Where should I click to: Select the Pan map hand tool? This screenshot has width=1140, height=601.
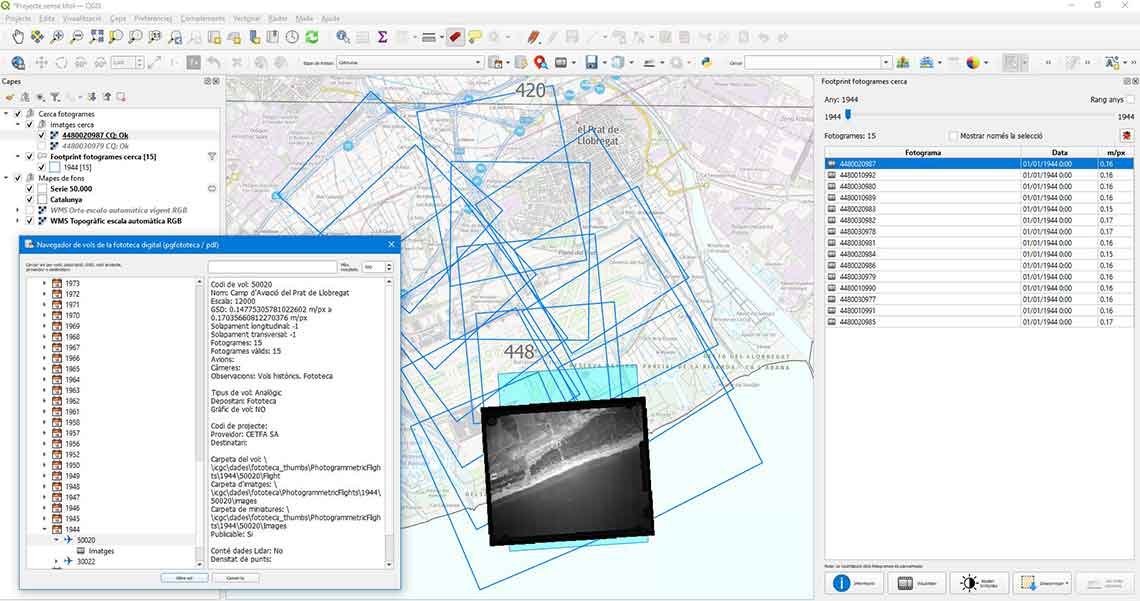[17, 37]
